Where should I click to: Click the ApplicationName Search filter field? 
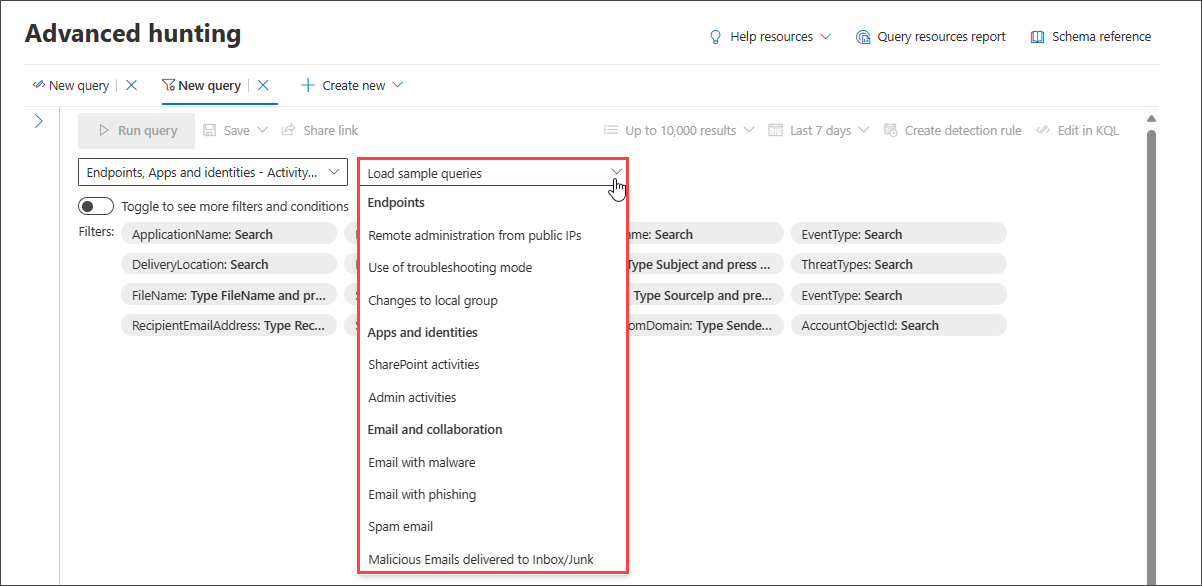point(229,233)
